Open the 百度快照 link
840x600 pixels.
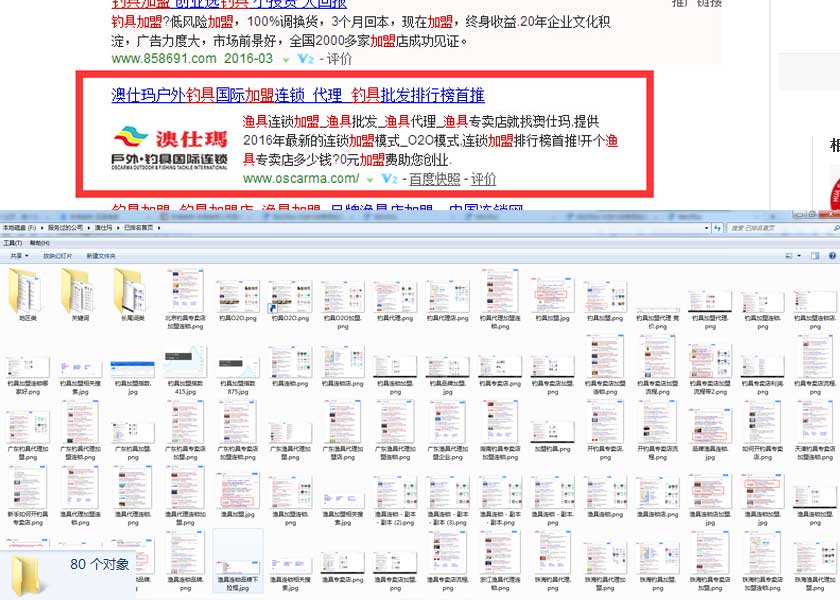434,179
